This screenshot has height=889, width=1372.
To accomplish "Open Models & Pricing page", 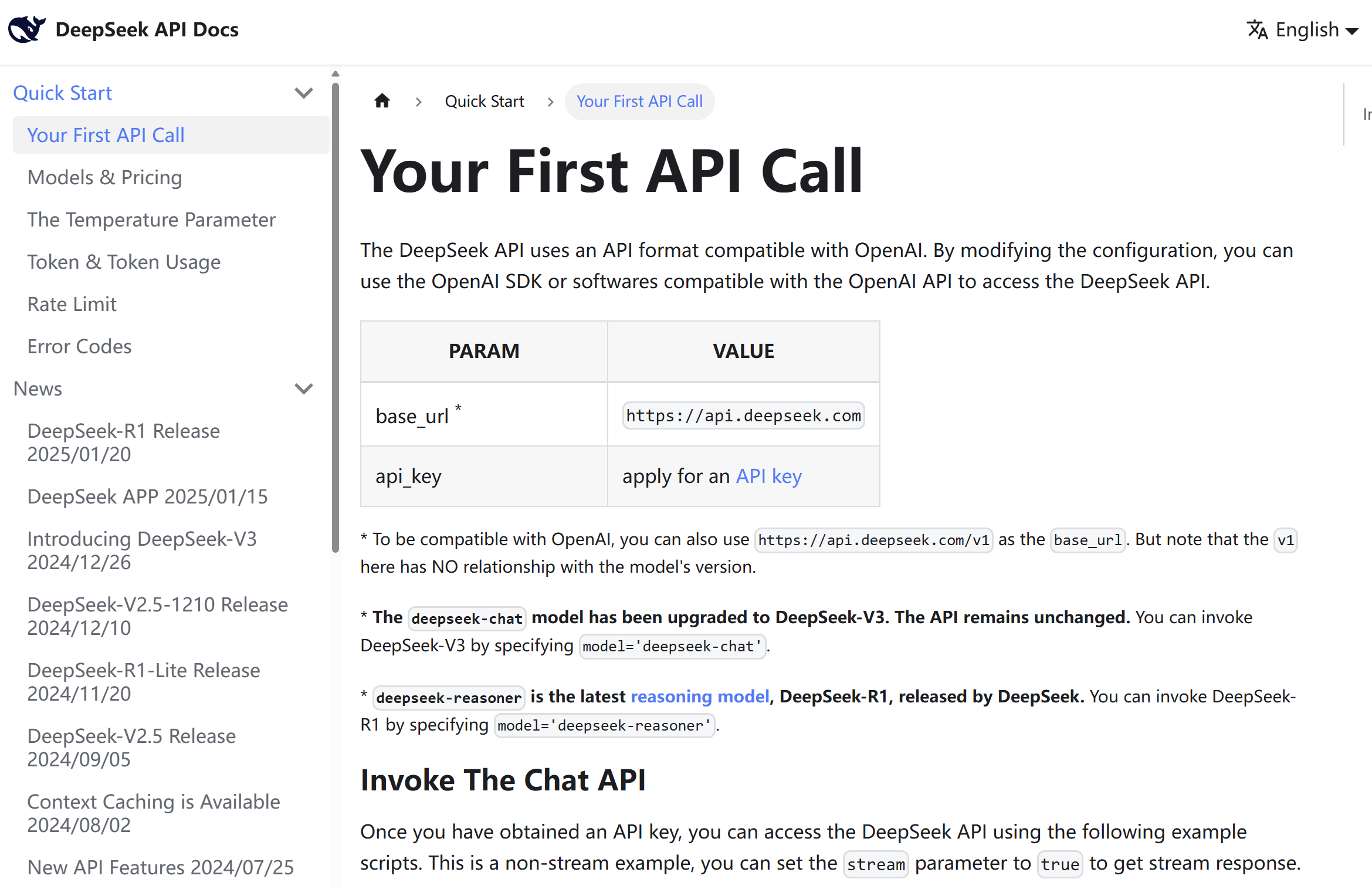I will 105,177.
